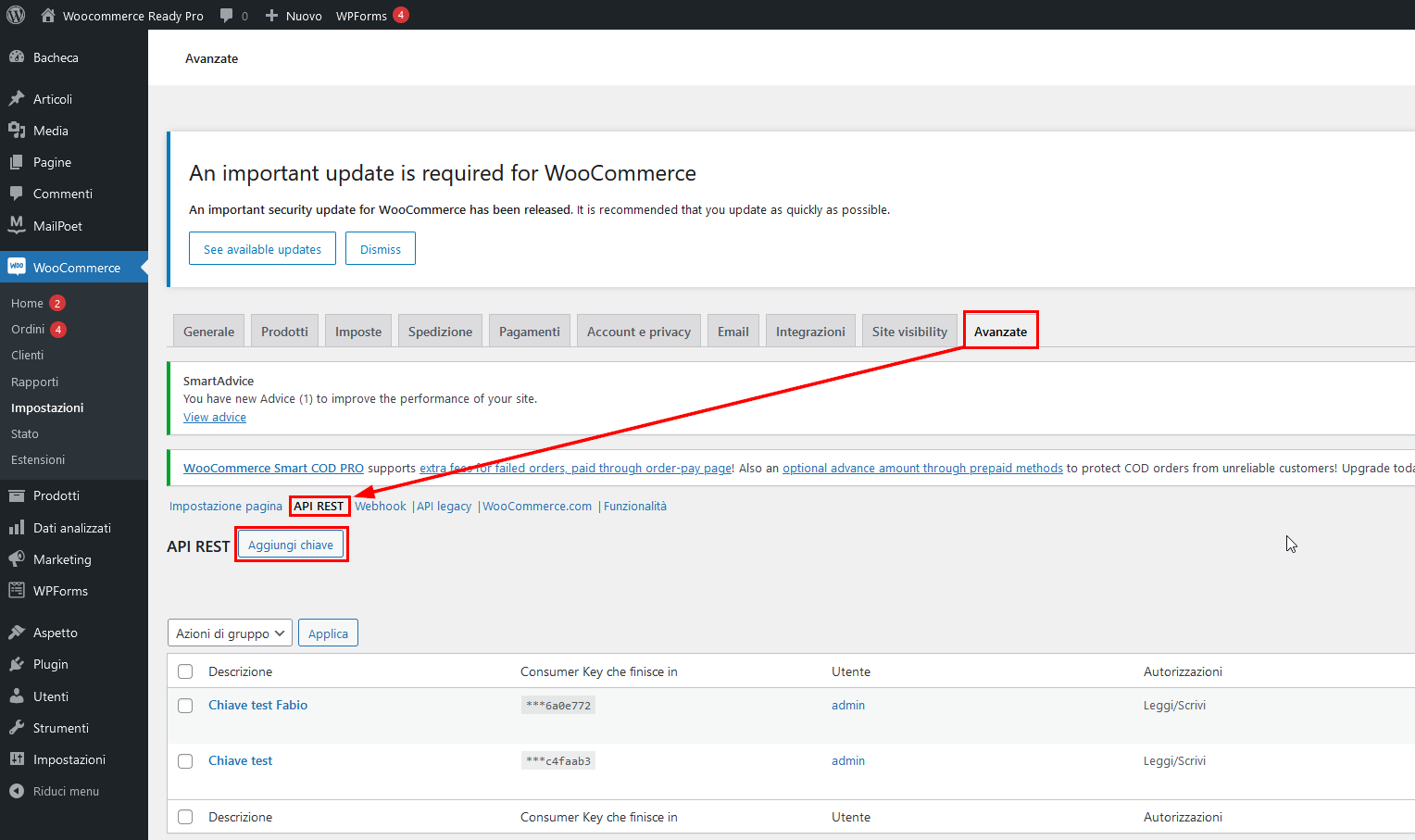Image resolution: width=1415 pixels, height=840 pixels.
Task: Switch to Site visibility tab
Action: tap(909, 332)
